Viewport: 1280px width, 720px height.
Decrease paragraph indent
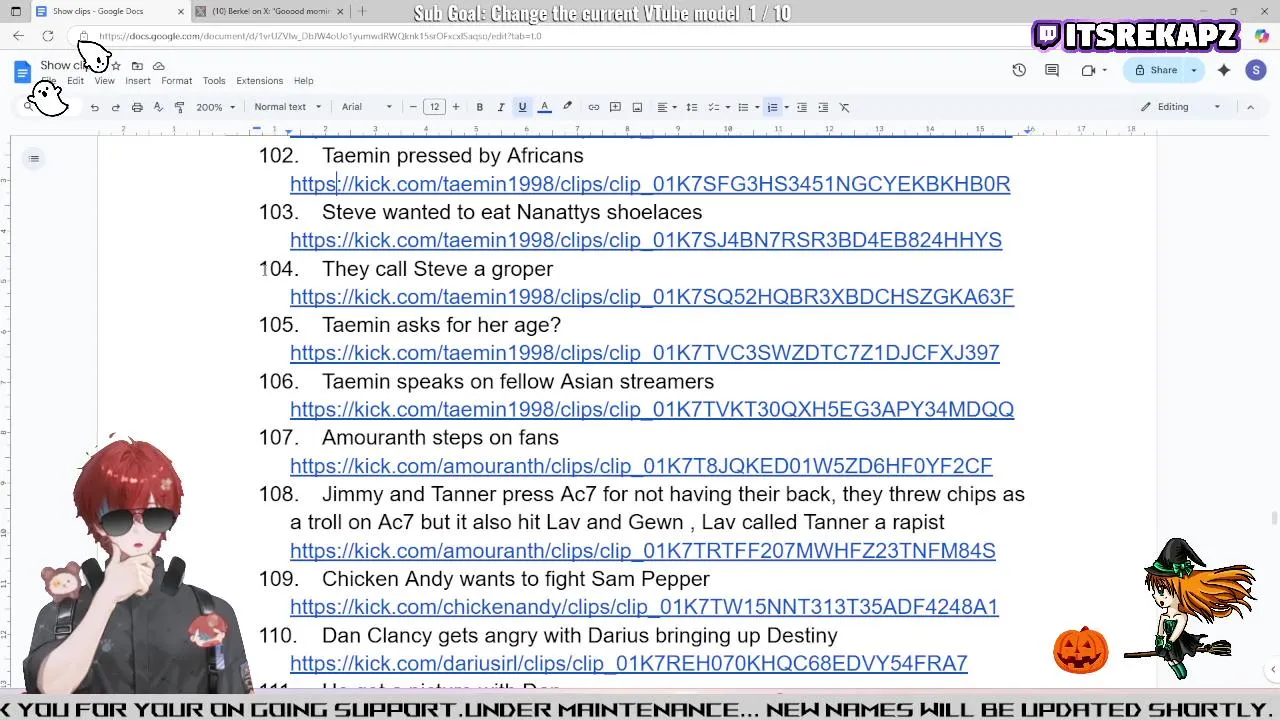tap(802, 107)
